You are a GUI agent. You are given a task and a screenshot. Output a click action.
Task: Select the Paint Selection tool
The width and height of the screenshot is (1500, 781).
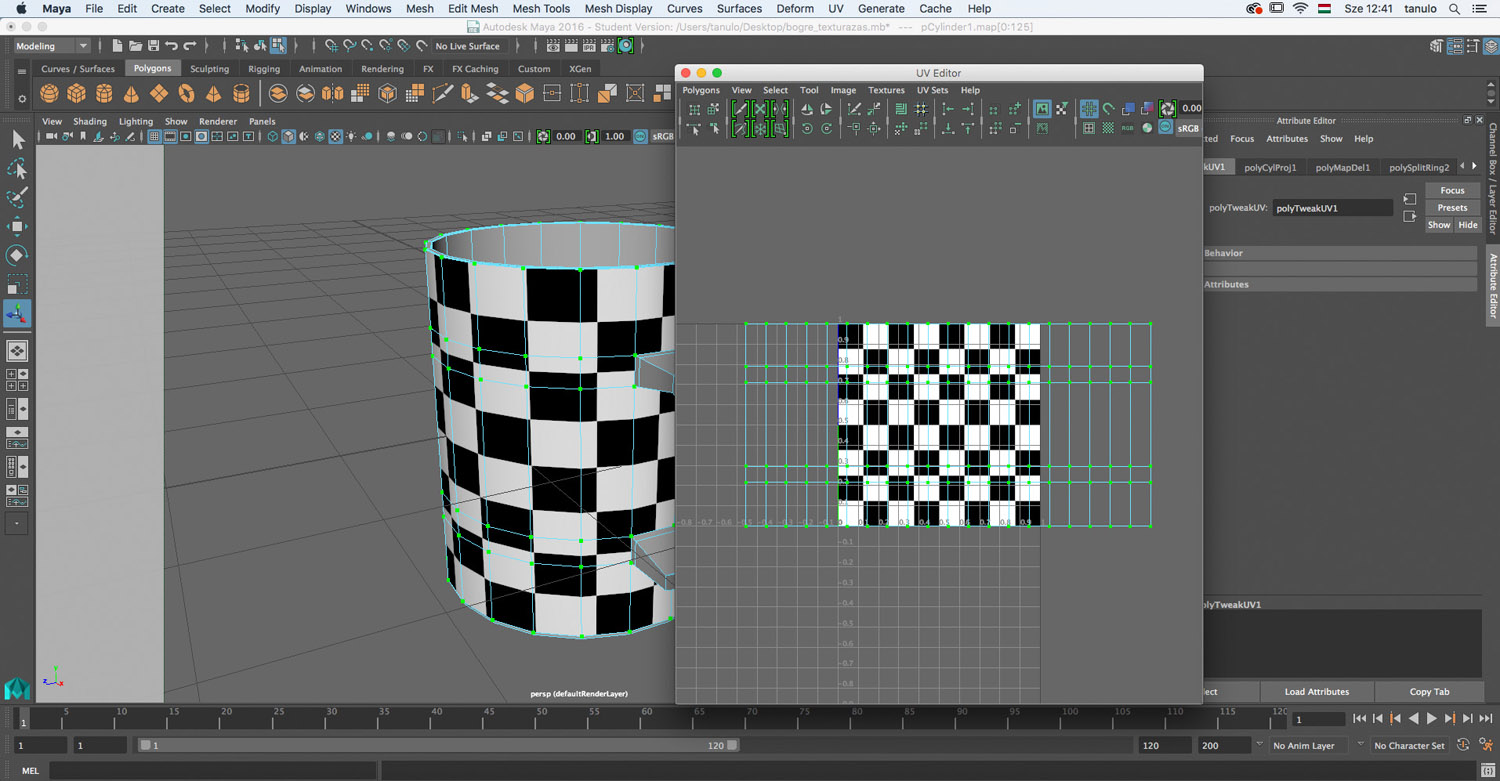click(x=17, y=198)
